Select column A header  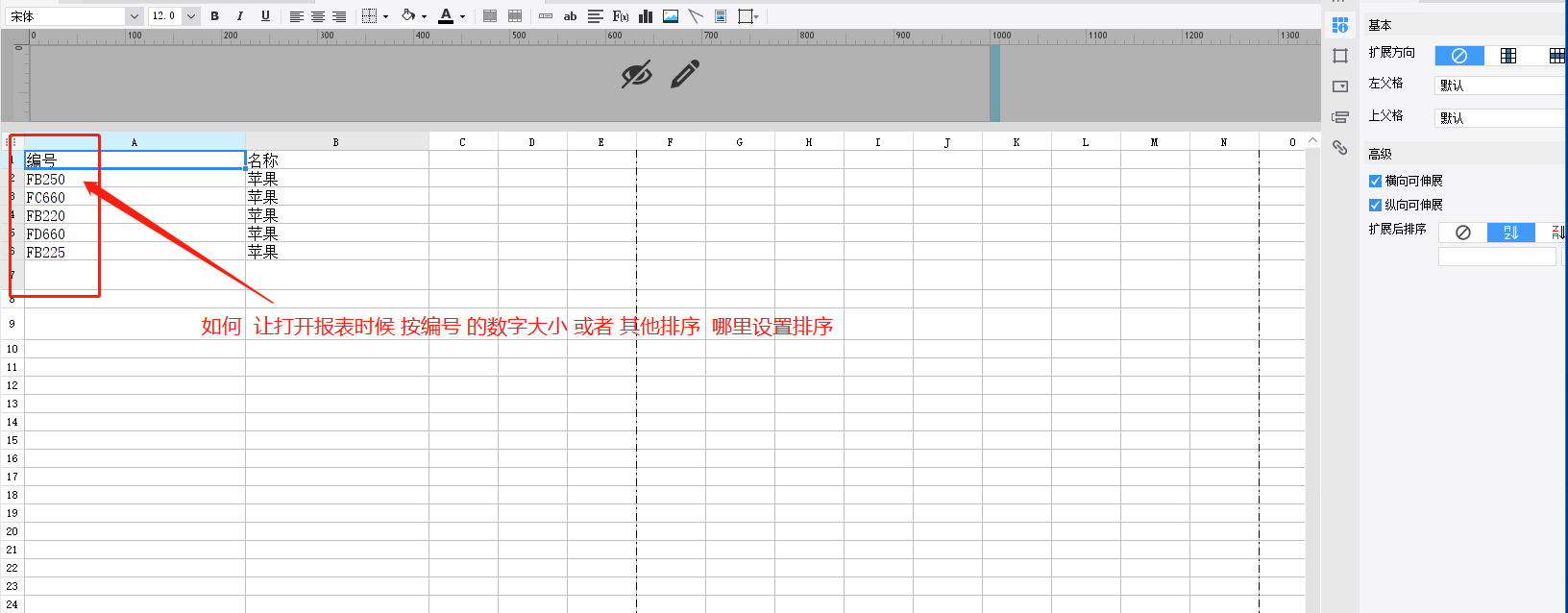[135, 142]
